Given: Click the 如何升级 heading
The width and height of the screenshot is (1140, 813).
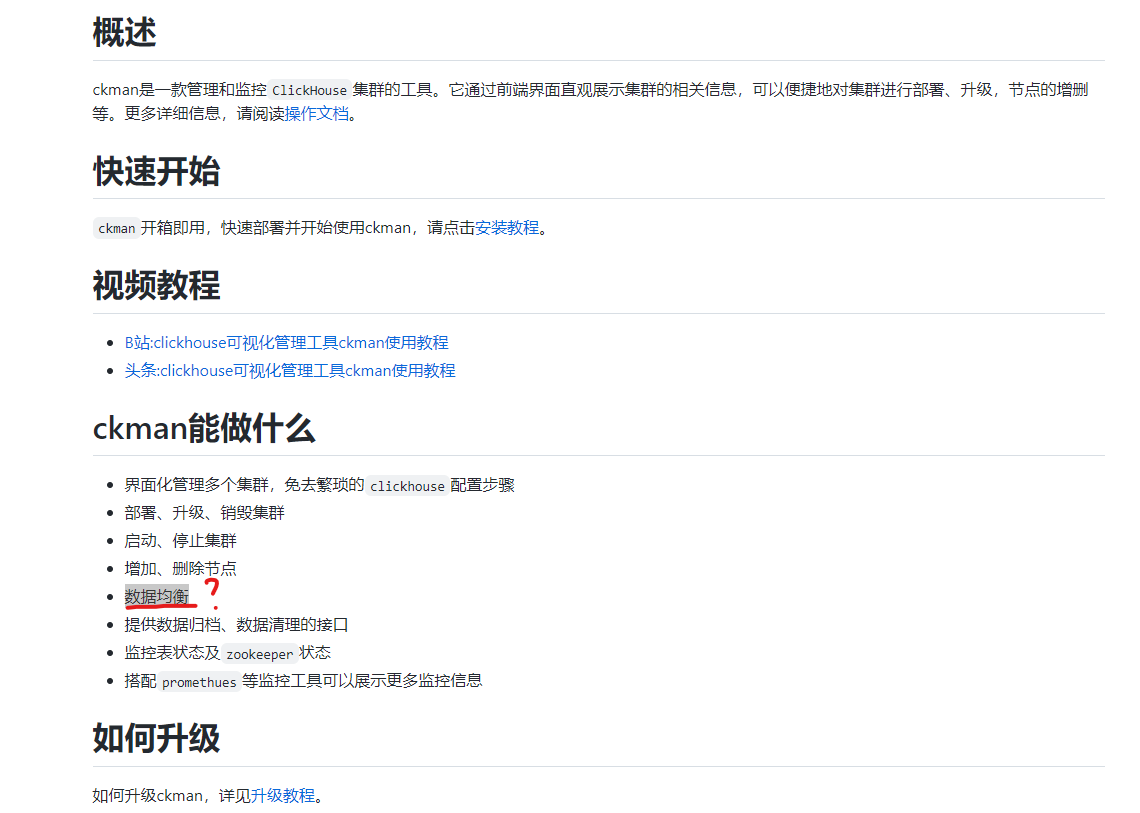Looking at the screenshot, I should 156,738.
